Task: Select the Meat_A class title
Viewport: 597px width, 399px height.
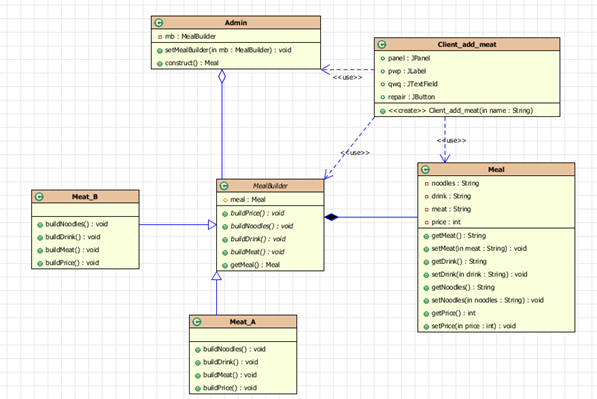Action: pyautogui.click(x=243, y=322)
